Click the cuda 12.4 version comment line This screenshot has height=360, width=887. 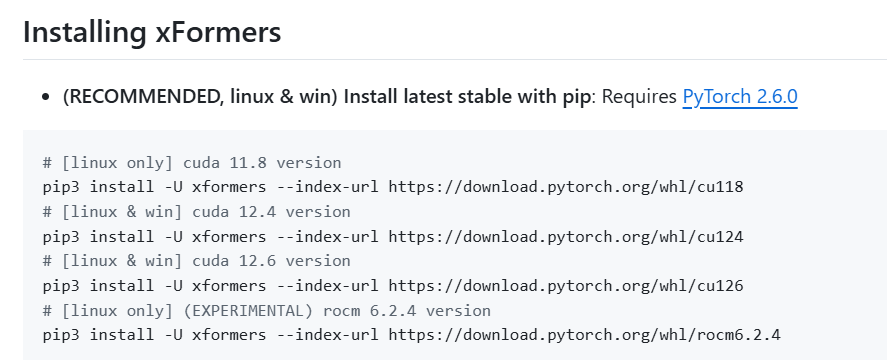point(196,212)
